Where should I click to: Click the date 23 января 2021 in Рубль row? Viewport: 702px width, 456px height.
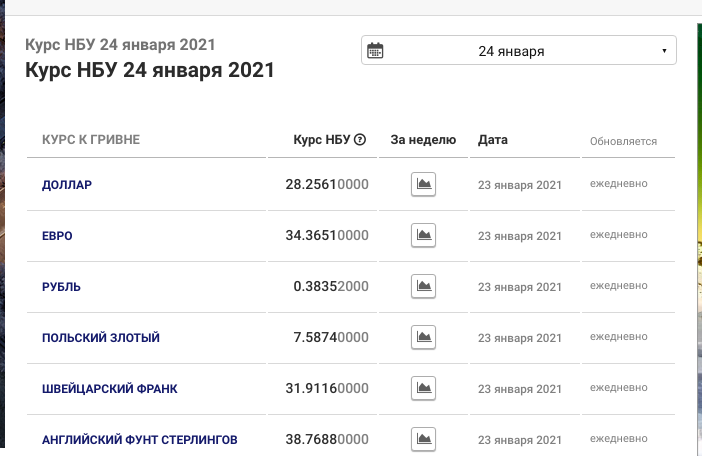pos(519,287)
